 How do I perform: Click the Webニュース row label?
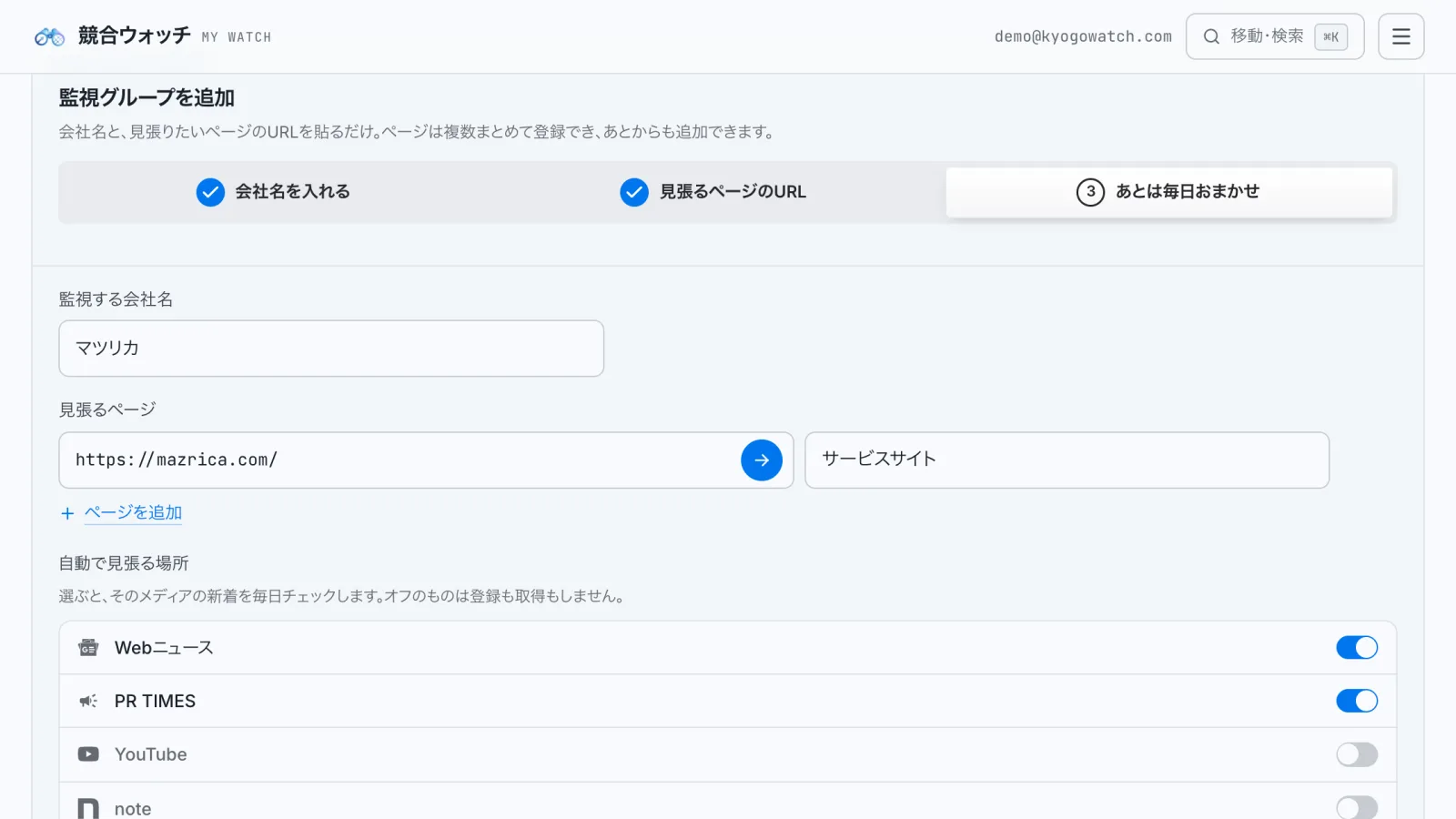(164, 648)
